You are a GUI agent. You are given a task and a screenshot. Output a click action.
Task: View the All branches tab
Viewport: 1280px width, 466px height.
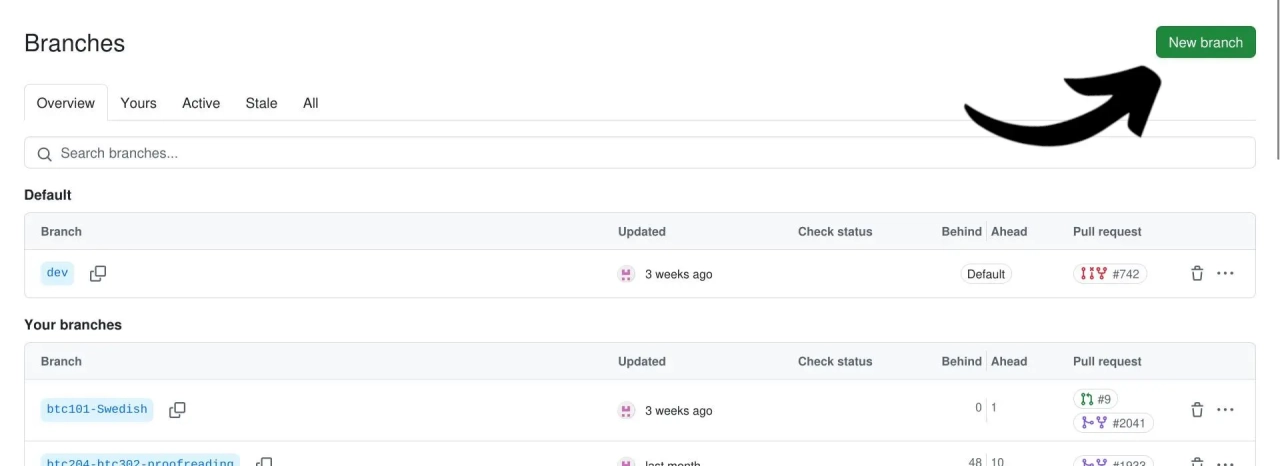[x=311, y=103]
